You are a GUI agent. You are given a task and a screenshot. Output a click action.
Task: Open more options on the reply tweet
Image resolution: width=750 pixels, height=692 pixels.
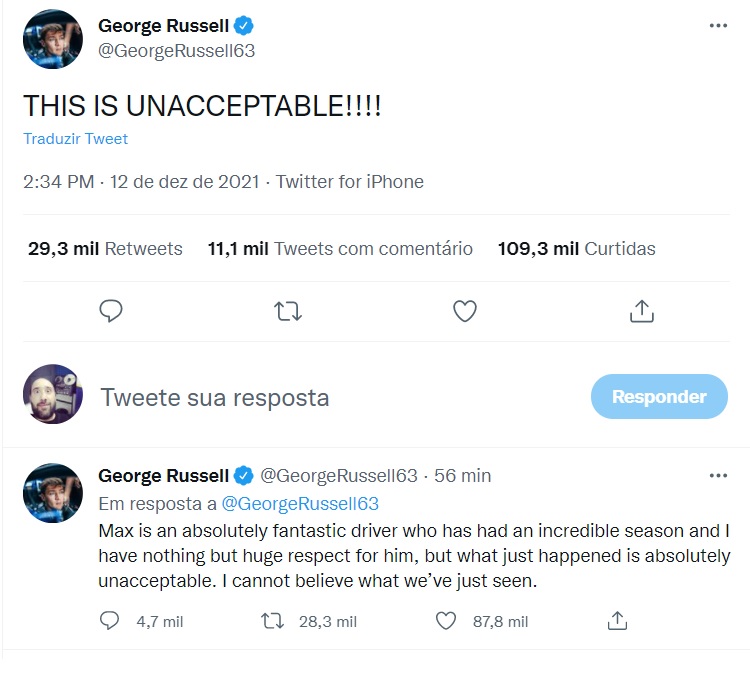(x=718, y=475)
